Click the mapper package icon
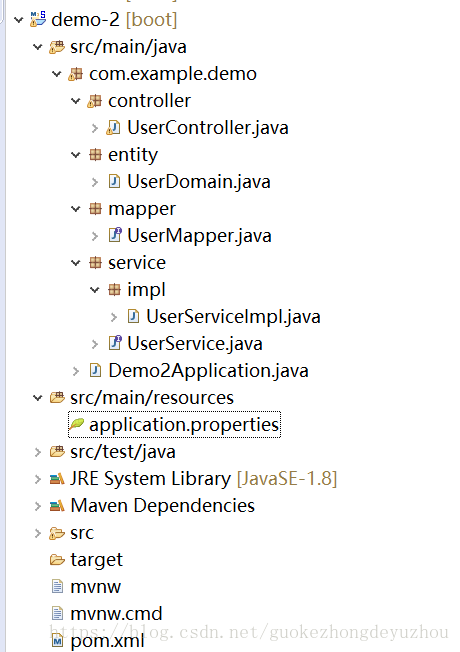460x652 pixels. [95, 209]
